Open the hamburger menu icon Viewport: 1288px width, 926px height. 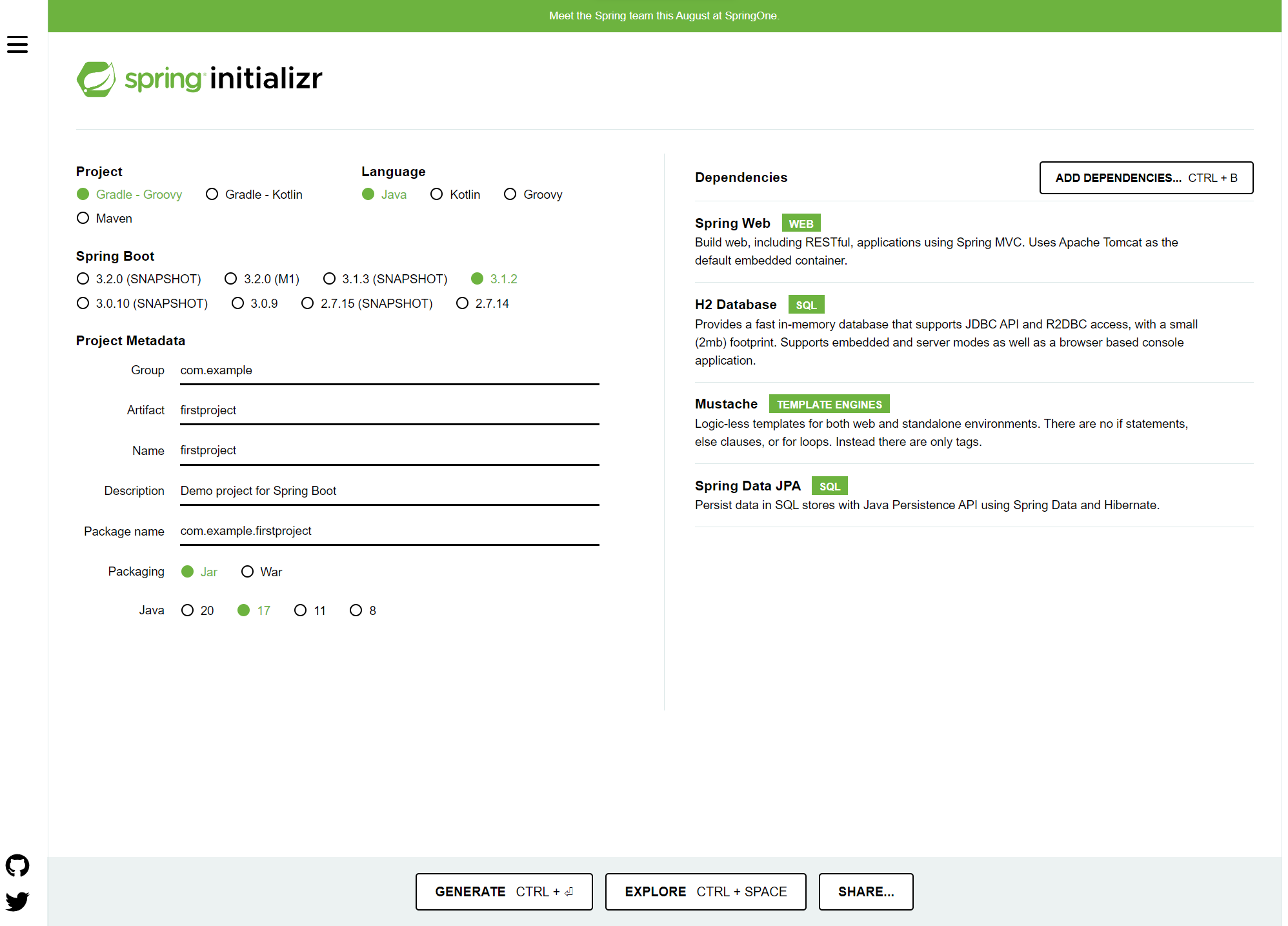pyautogui.click(x=17, y=45)
